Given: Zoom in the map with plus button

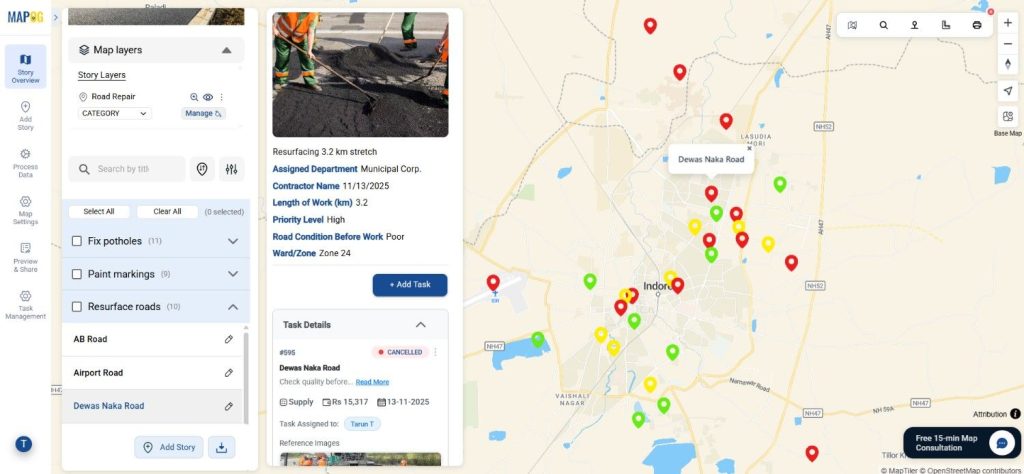Looking at the screenshot, I should (1008, 23).
